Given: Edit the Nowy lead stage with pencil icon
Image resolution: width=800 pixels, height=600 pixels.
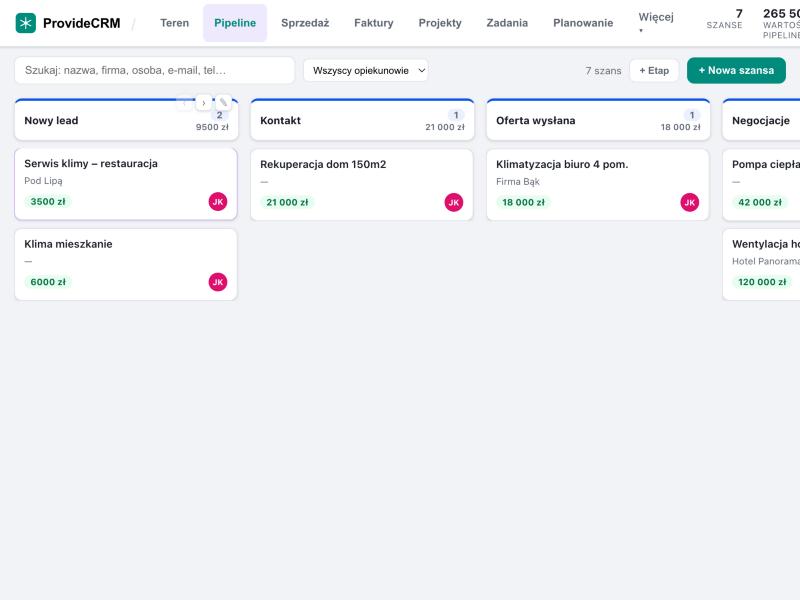Looking at the screenshot, I should click(x=223, y=103).
